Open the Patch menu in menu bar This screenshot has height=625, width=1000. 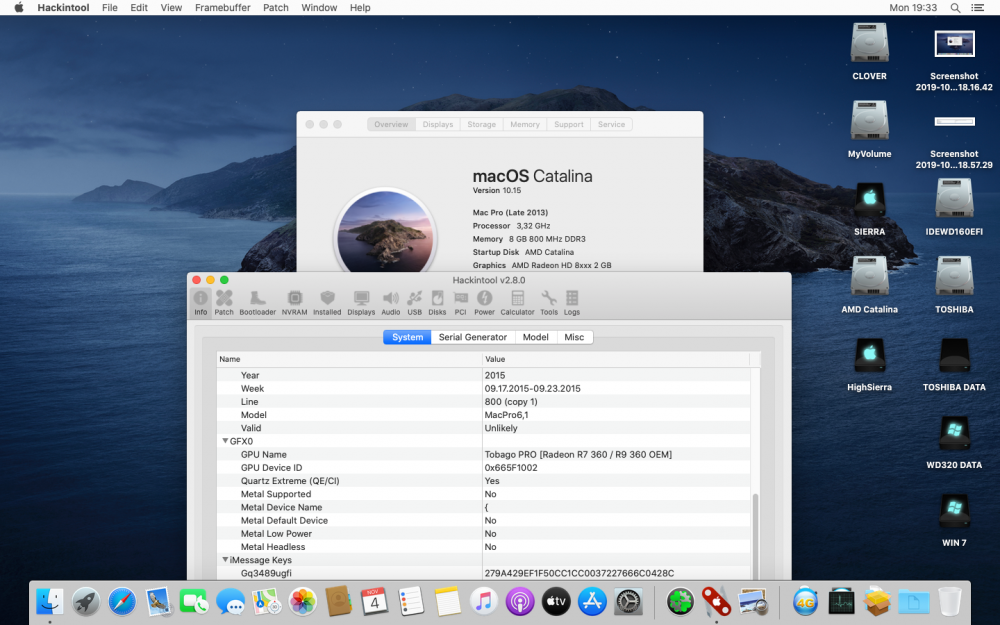276,8
